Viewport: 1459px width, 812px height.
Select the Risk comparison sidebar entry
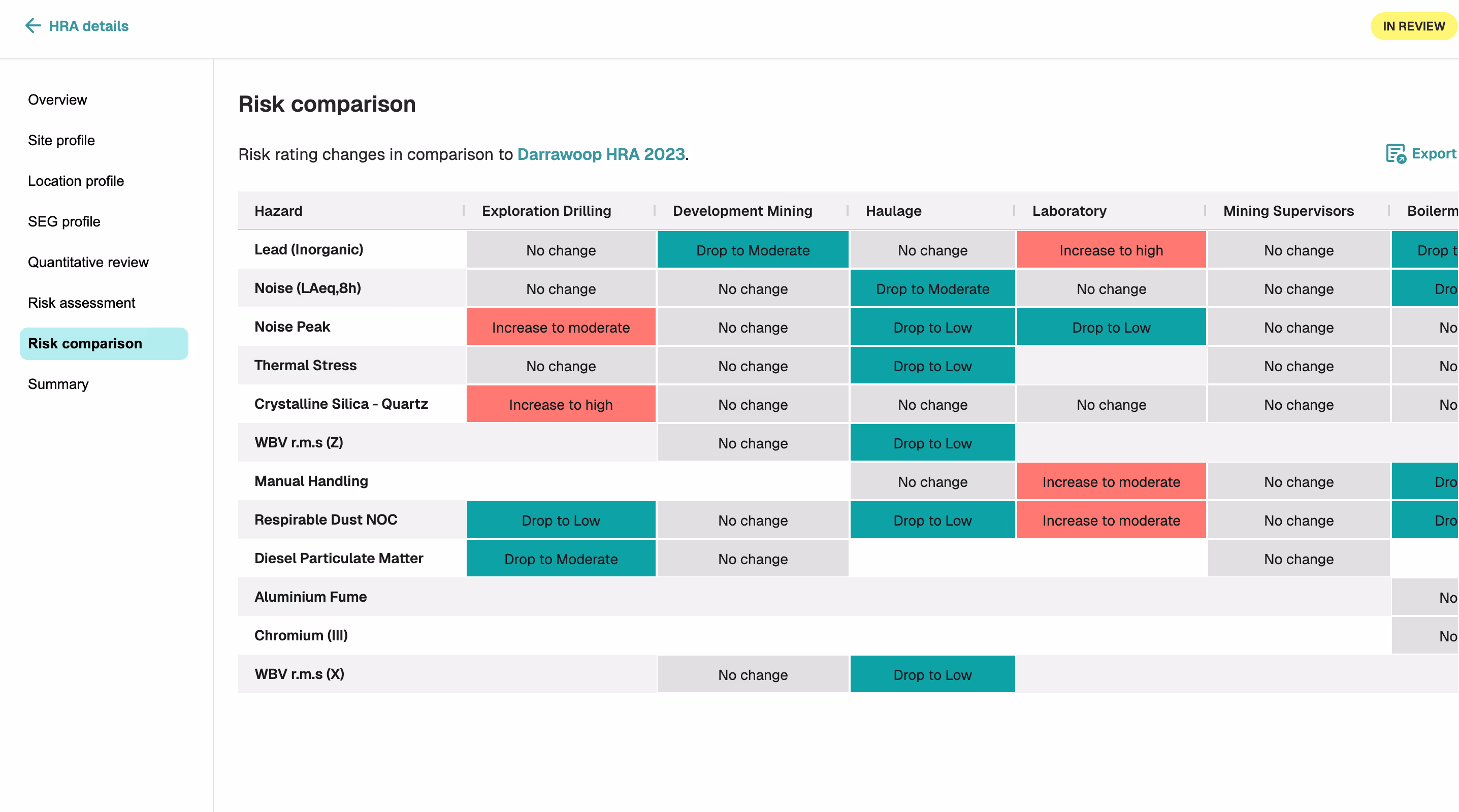click(x=84, y=343)
